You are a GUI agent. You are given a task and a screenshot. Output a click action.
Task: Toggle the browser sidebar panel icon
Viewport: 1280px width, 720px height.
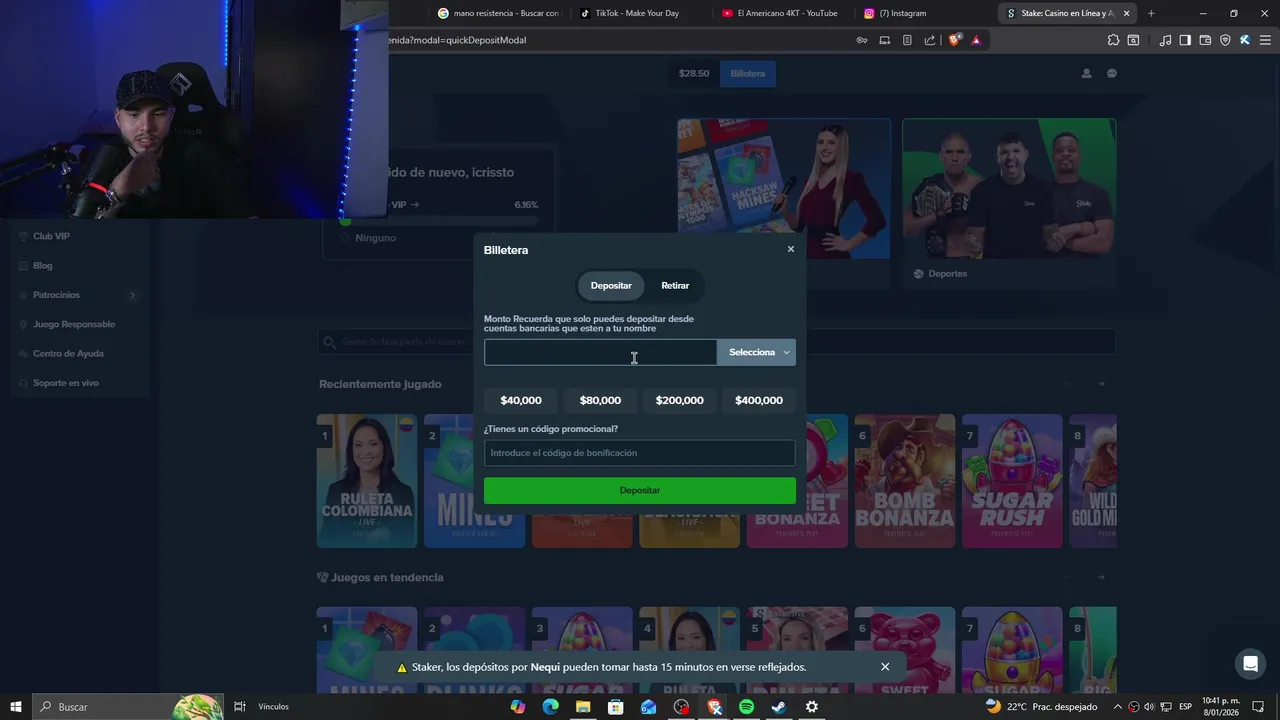(x=1185, y=40)
